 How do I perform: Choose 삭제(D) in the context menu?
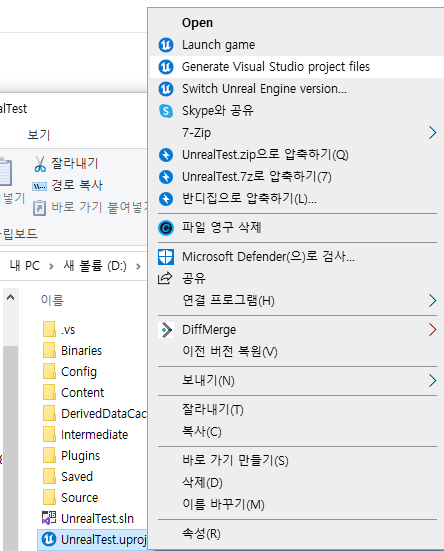point(202,483)
